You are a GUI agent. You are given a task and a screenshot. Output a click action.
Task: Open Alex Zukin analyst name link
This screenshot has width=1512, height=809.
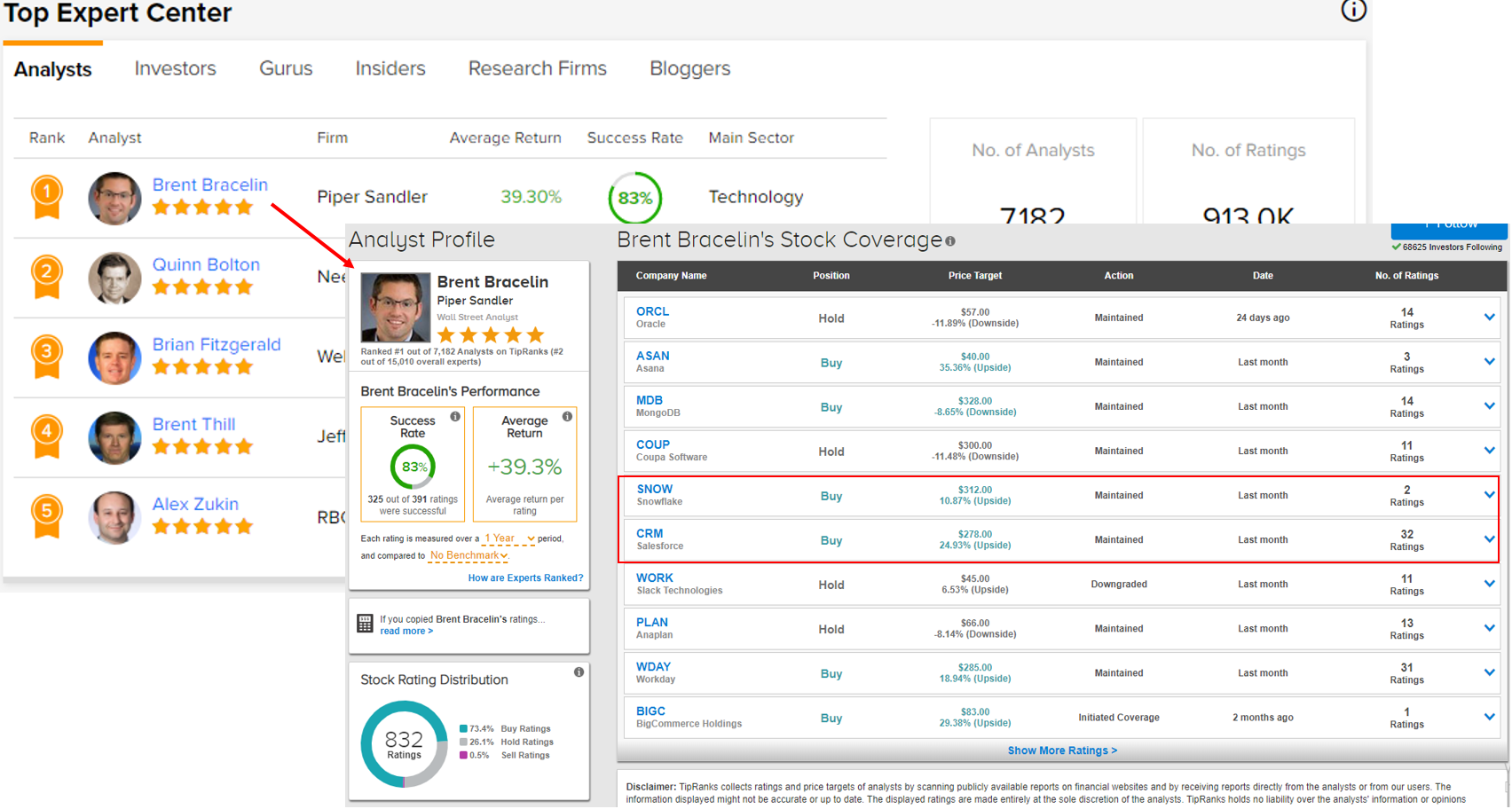click(x=195, y=504)
